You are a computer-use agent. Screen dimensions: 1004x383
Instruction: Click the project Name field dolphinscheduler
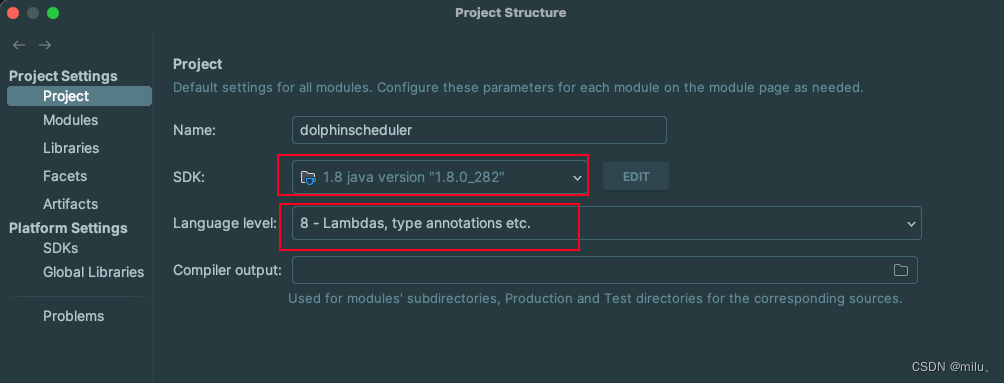tap(479, 130)
